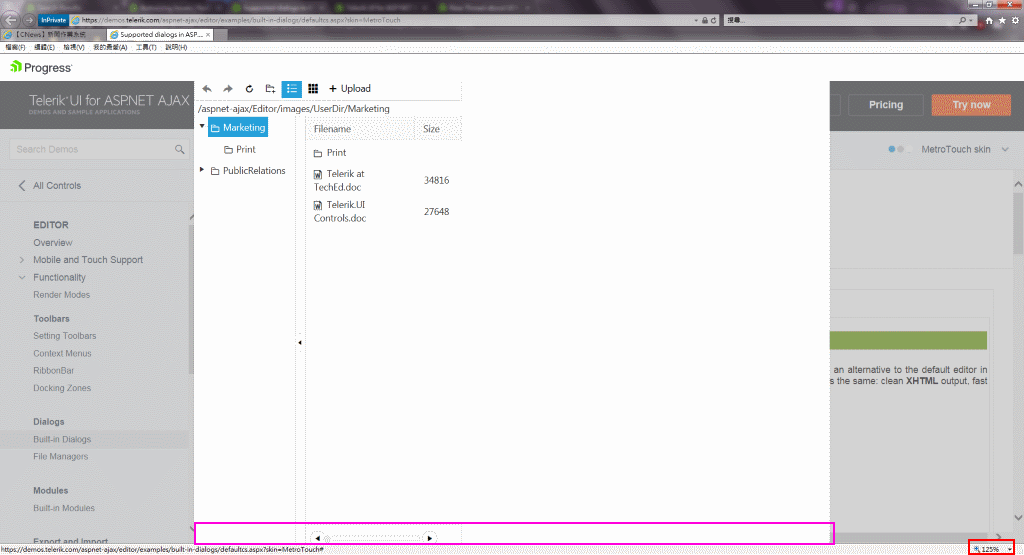Image resolution: width=1024 pixels, height=555 pixels.
Task: Open the Editor Overview demo
Action: 53,243
